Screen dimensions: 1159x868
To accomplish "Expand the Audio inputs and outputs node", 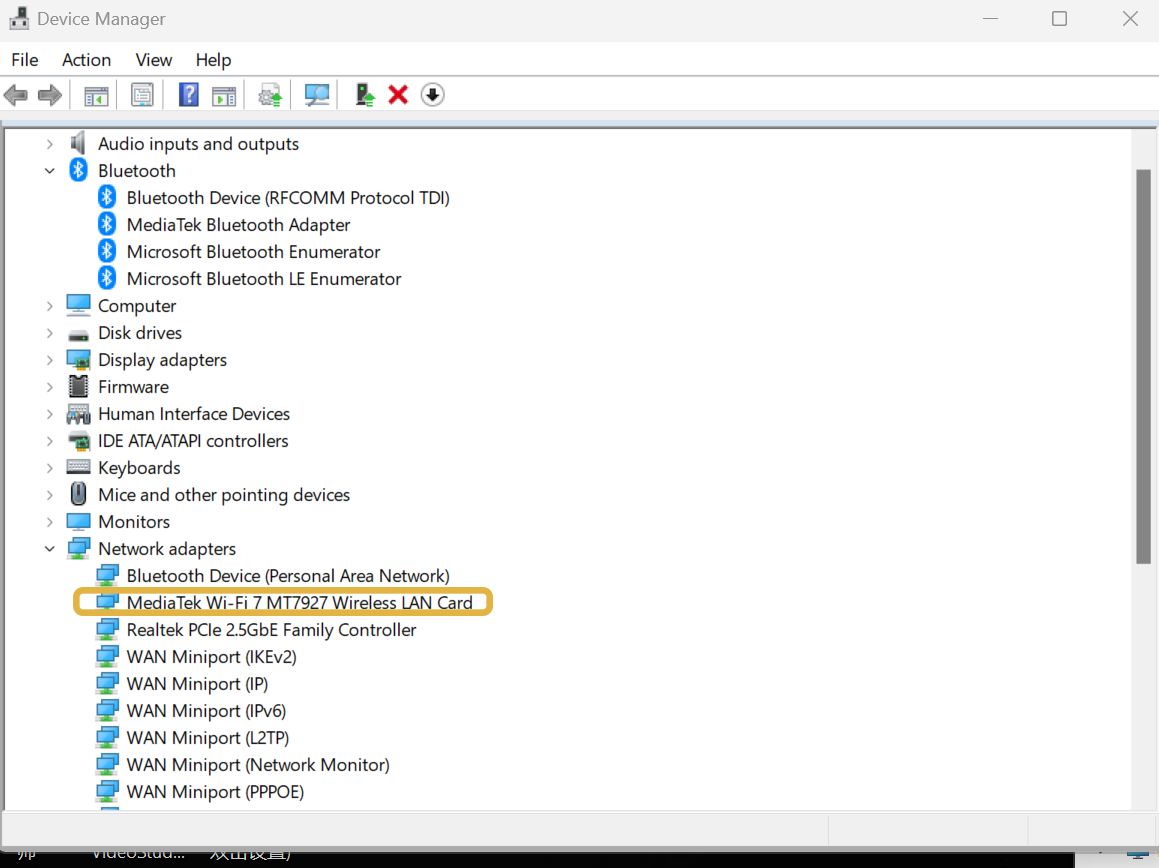I will pyautogui.click(x=50, y=143).
